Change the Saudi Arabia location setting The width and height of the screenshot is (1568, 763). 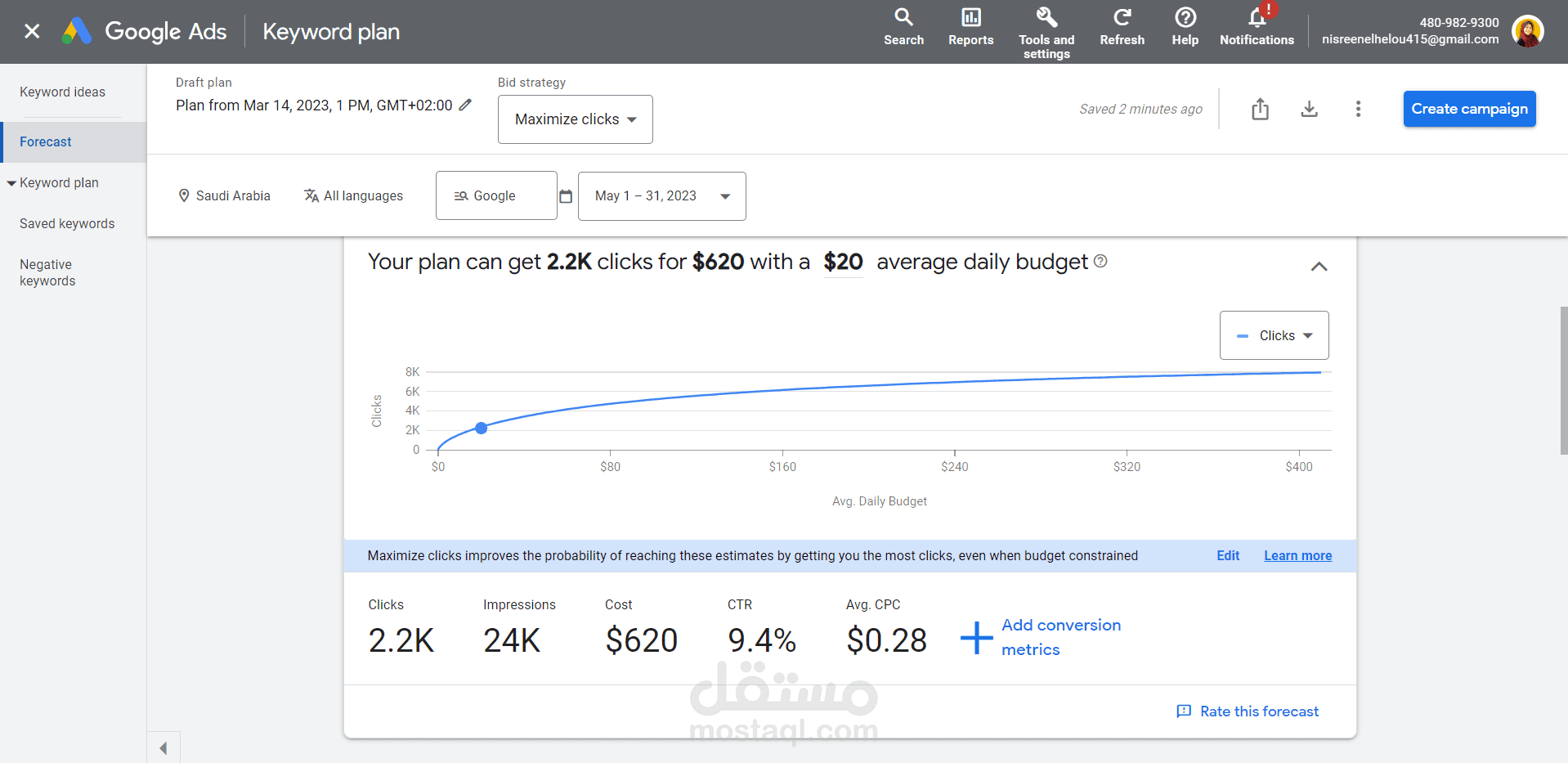coord(233,196)
